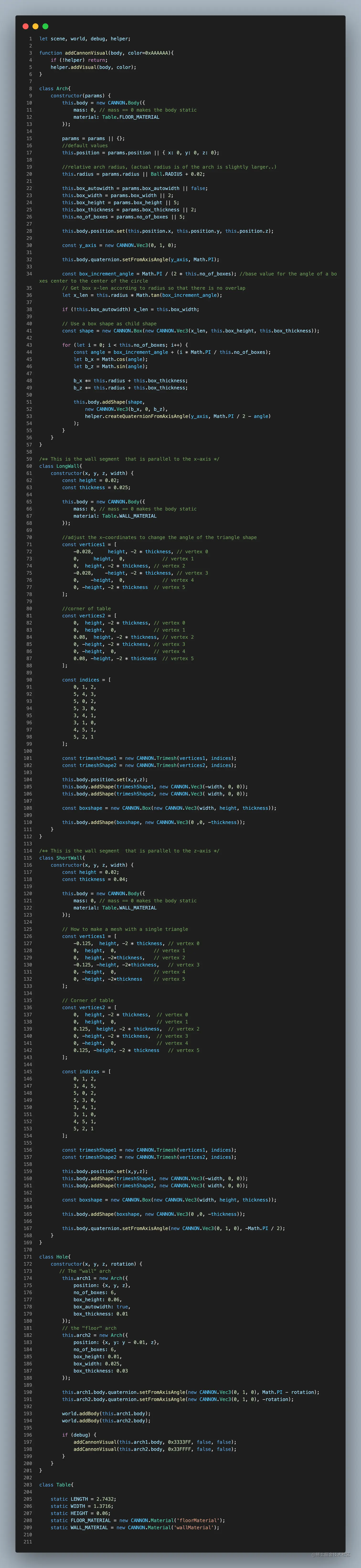The height and width of the screenshot is (1568, 361).
Task: Click the 'class Arch{' line
Action: (55, 89)
